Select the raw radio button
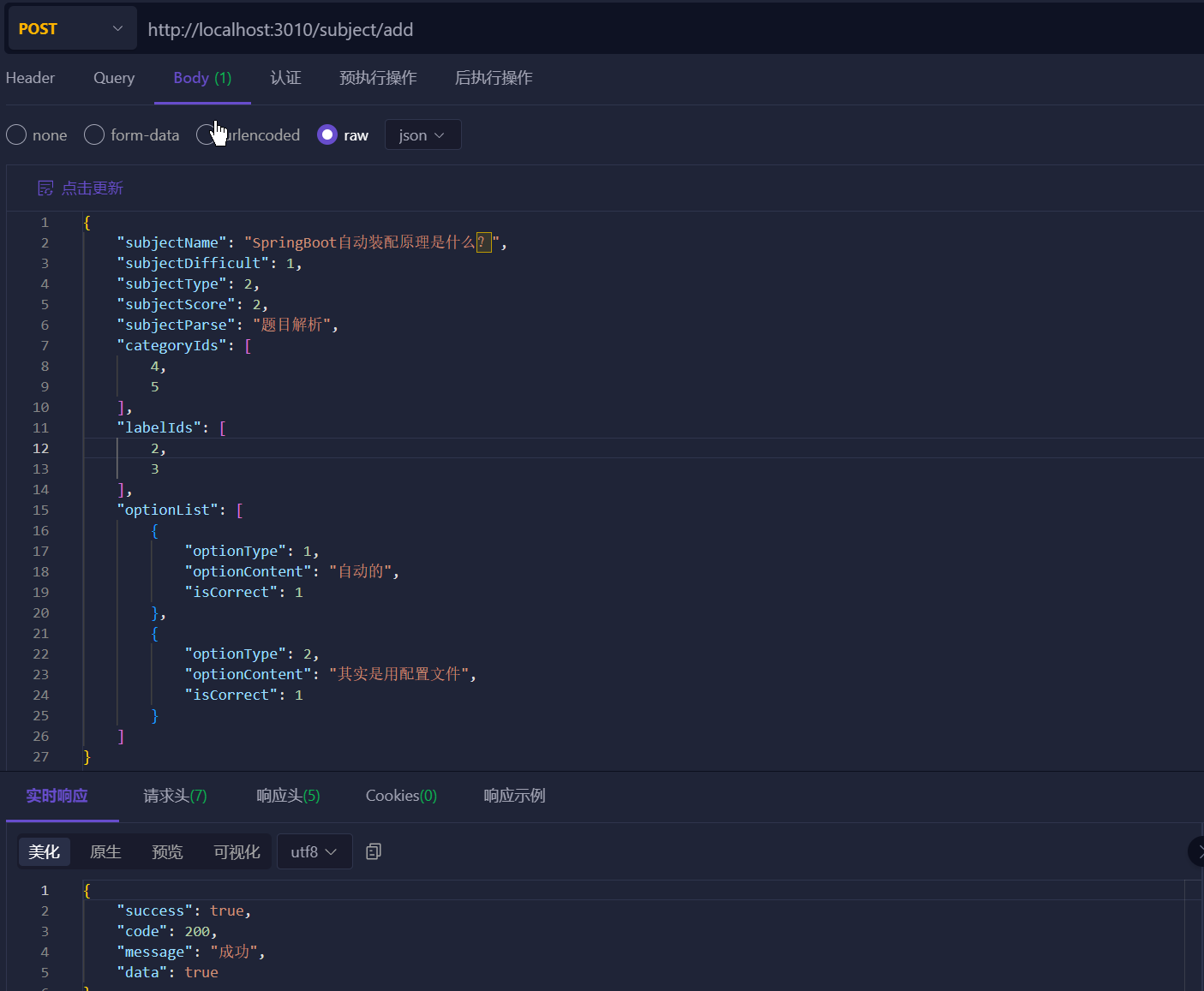Image resolution: width=1204 pixels, height=991 pixels. click(327, 134)
